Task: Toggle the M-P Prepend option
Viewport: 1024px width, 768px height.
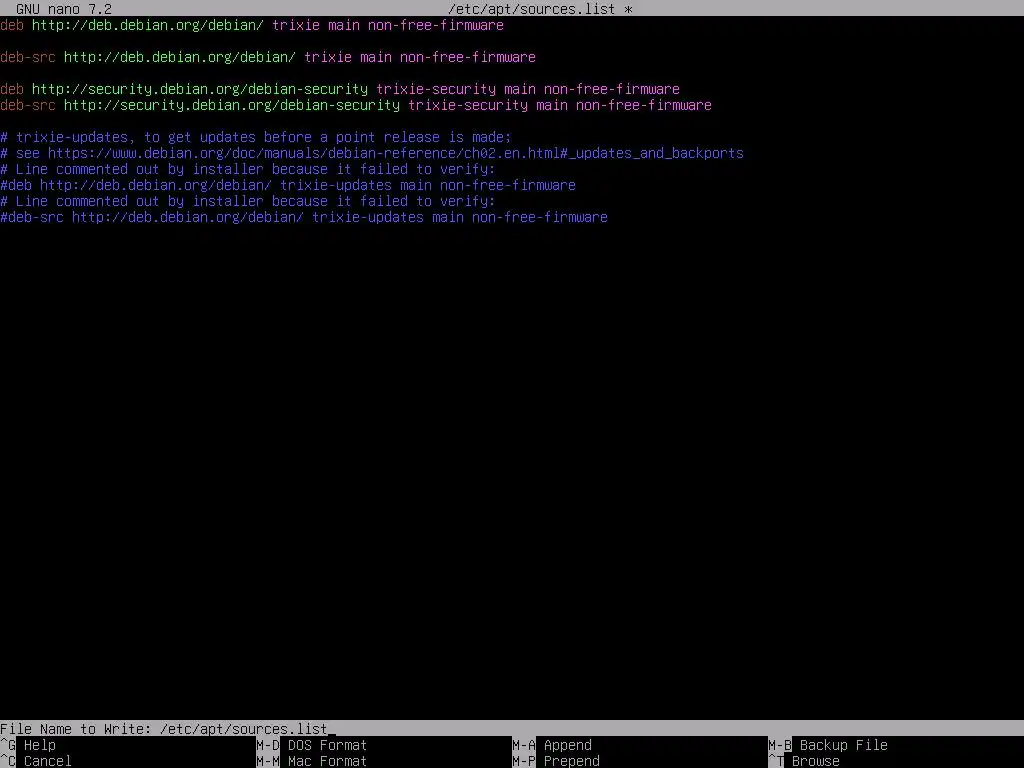Action: (556, 761)
